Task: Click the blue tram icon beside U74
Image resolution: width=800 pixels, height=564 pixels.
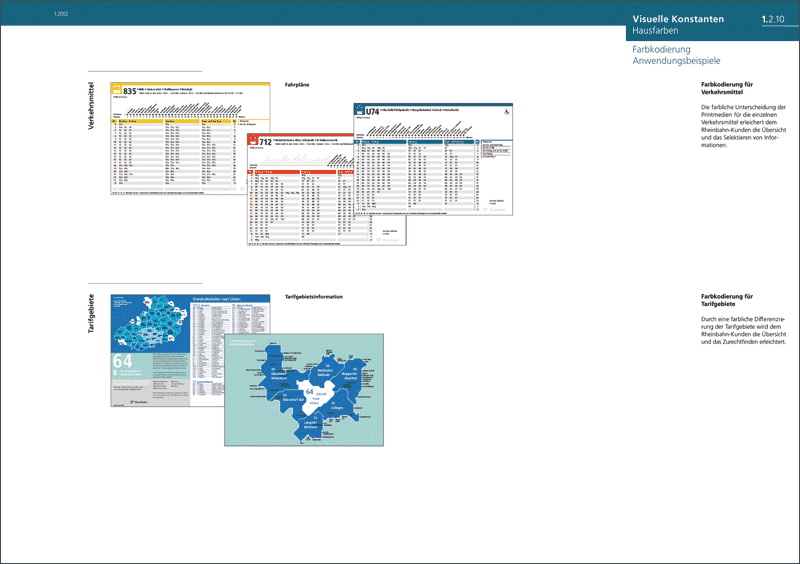Action: [x=359, y=109]
